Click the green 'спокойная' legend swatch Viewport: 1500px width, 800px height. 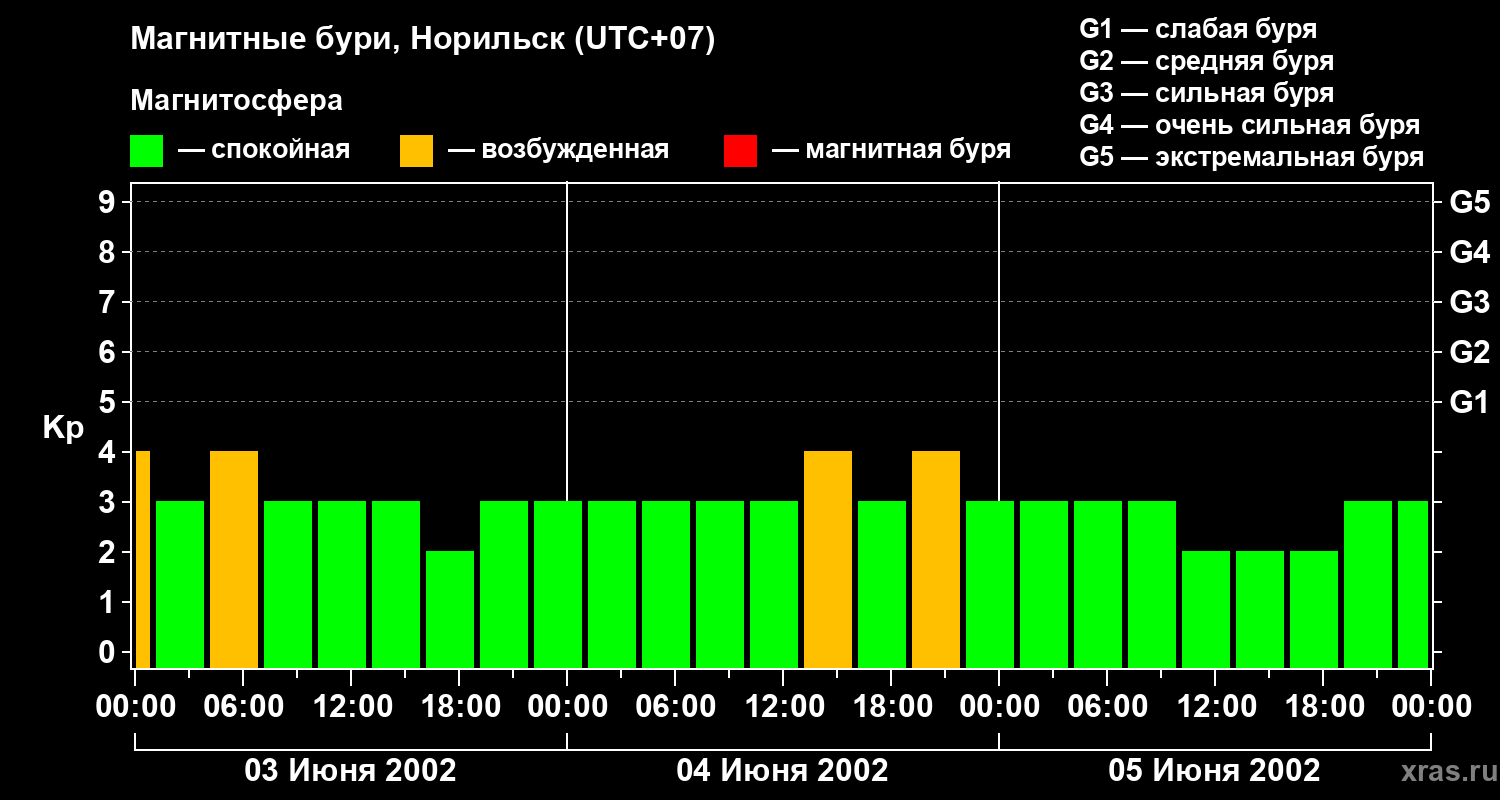(147, 151)
